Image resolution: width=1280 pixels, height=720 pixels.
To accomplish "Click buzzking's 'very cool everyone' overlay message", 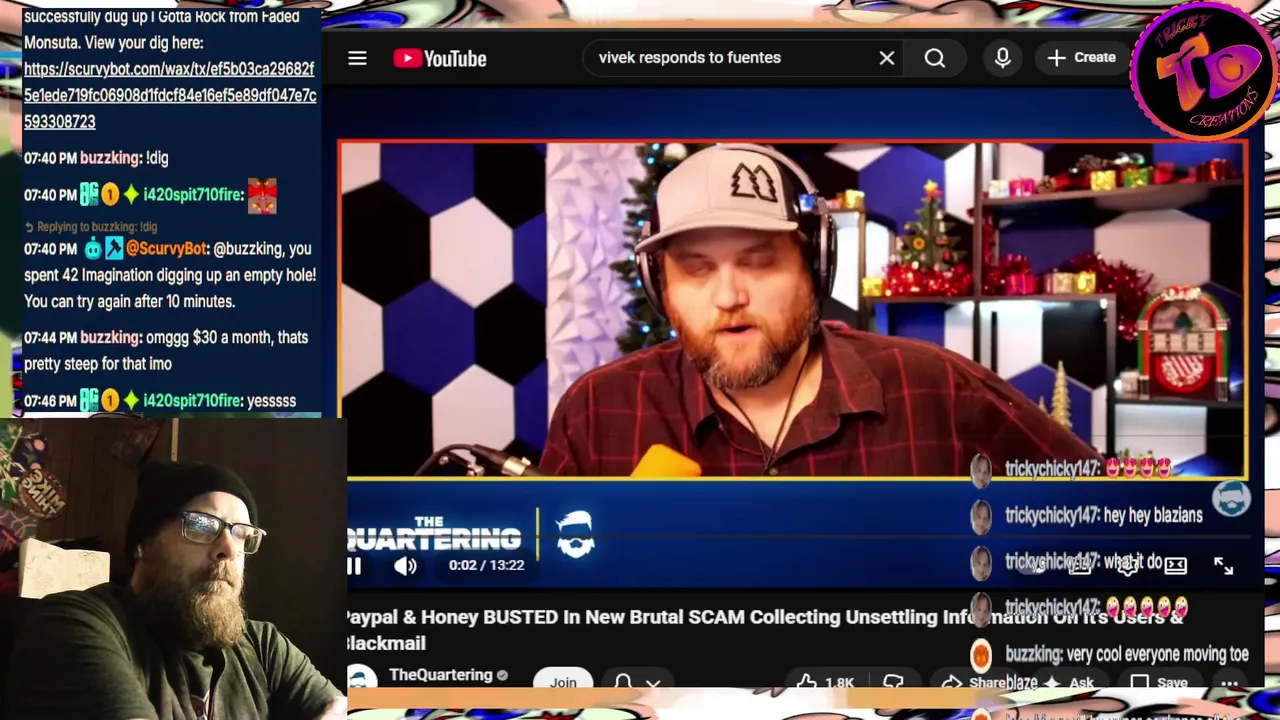I will 1157,654.
